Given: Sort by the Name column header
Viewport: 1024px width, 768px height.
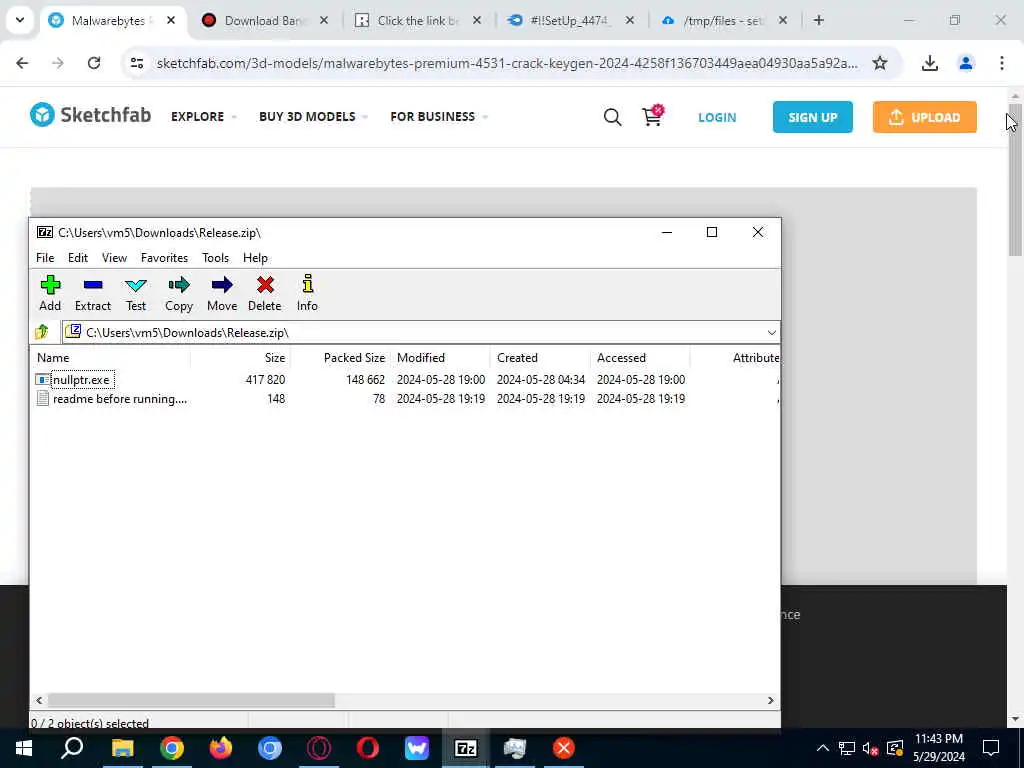Looking at the screenshot, I should tap(111, 357).
